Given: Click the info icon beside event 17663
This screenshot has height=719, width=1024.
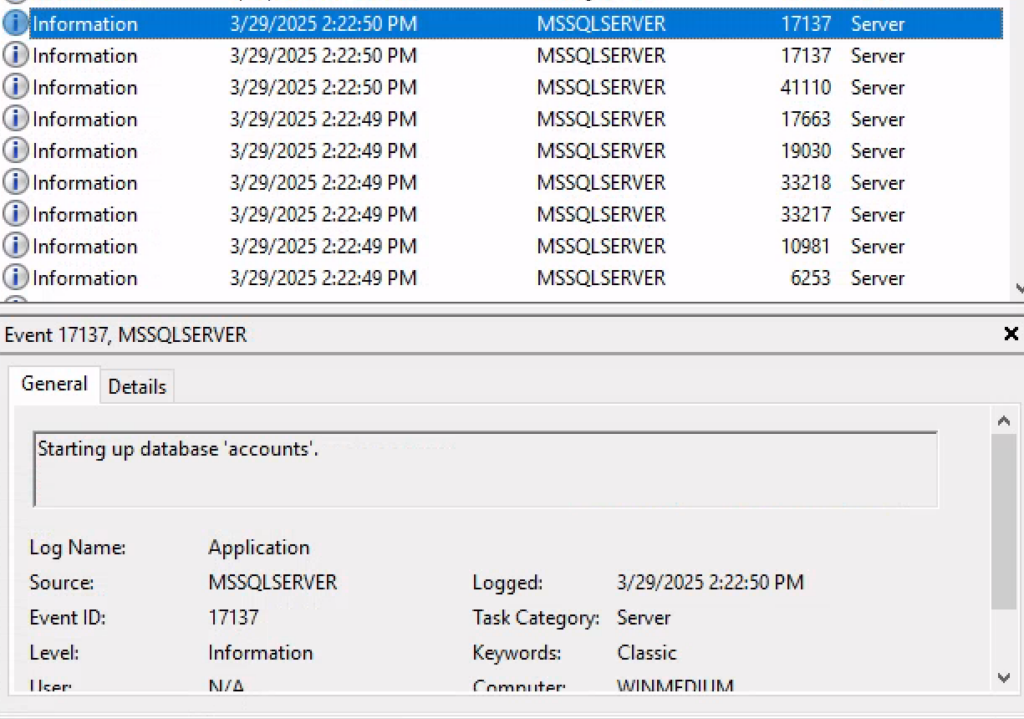Looking at the screenshot, I should pyautogui.click(x=15, y=120).
